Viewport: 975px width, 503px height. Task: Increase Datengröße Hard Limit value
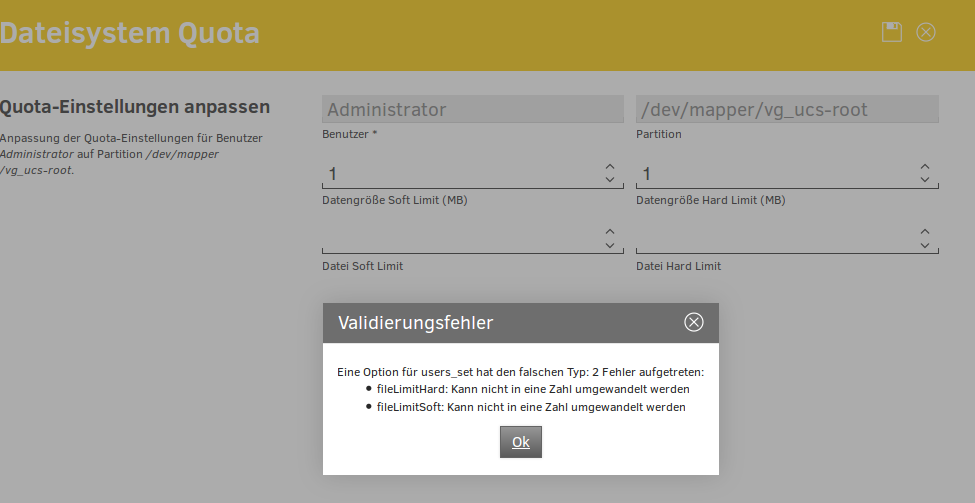(x=924, y=167)
